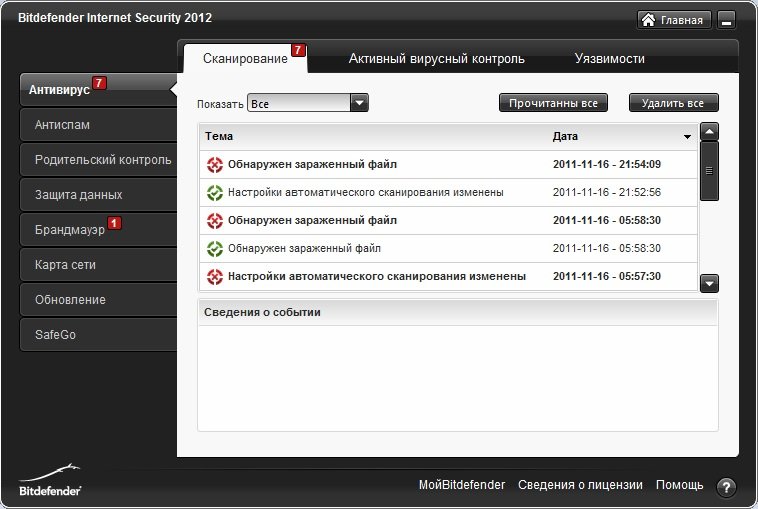
Task: Click the red infected-file icon dated 21:54:09
Action: 215,165
